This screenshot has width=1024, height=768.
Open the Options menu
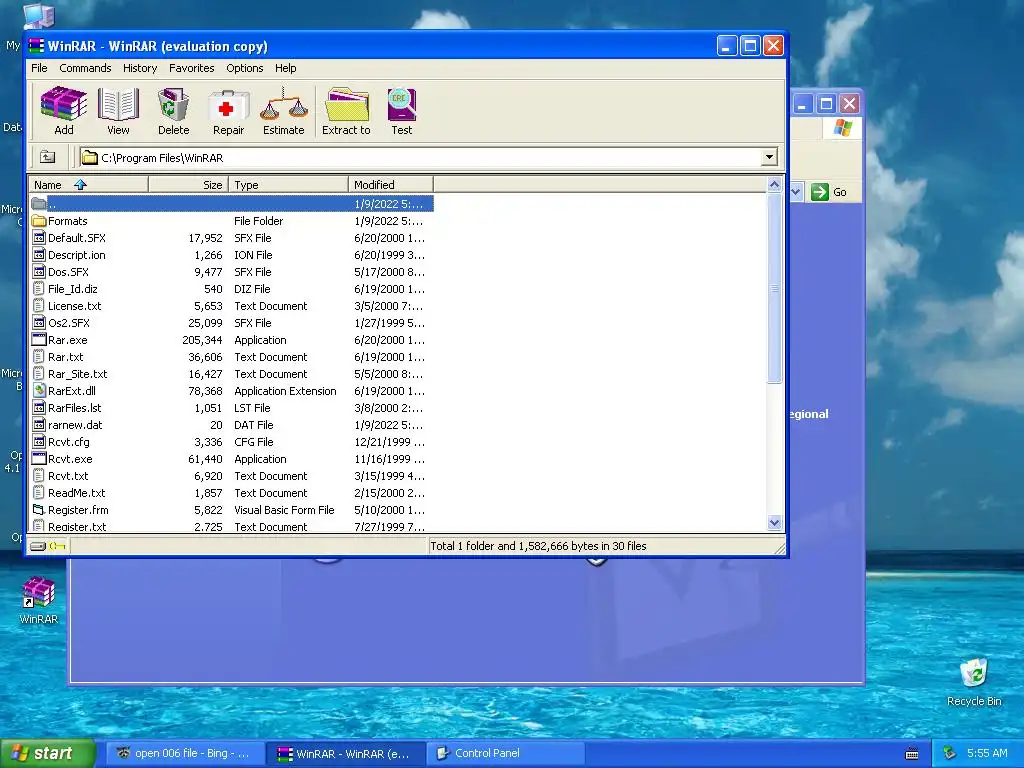tap(245, 68)
